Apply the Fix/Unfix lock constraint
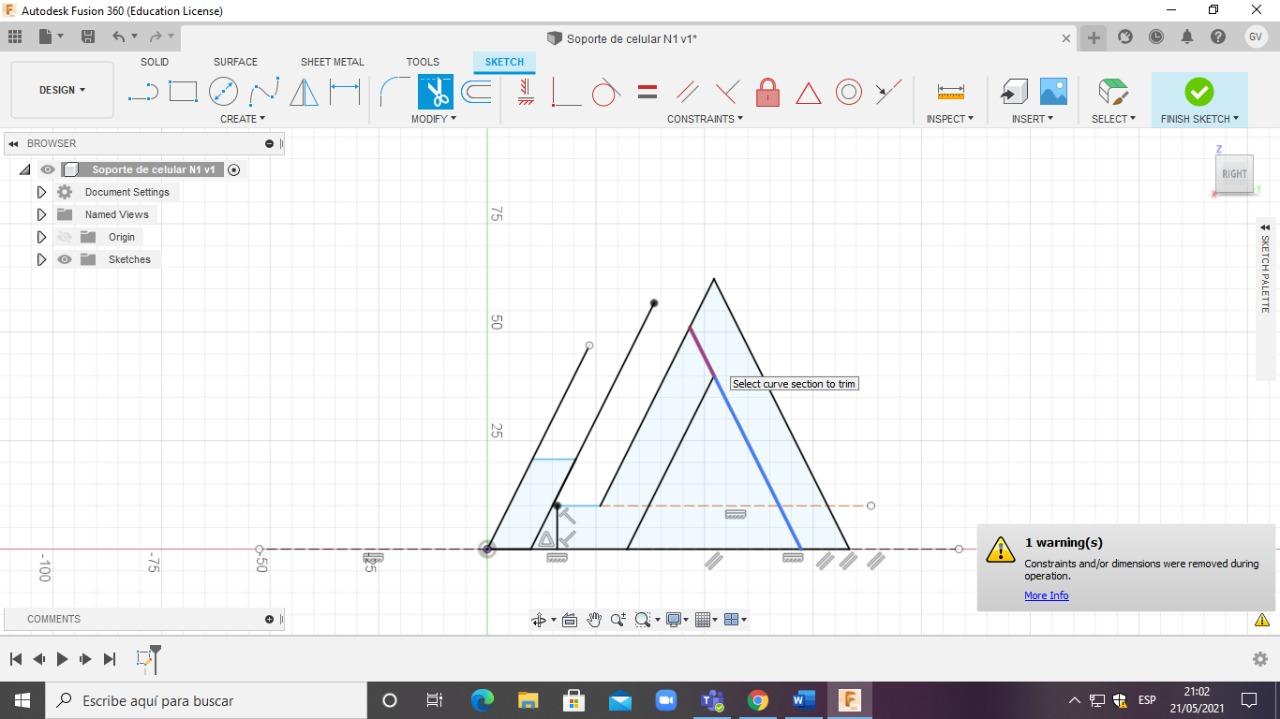The height and width of the screenshot is (719, 1280). 768,92
